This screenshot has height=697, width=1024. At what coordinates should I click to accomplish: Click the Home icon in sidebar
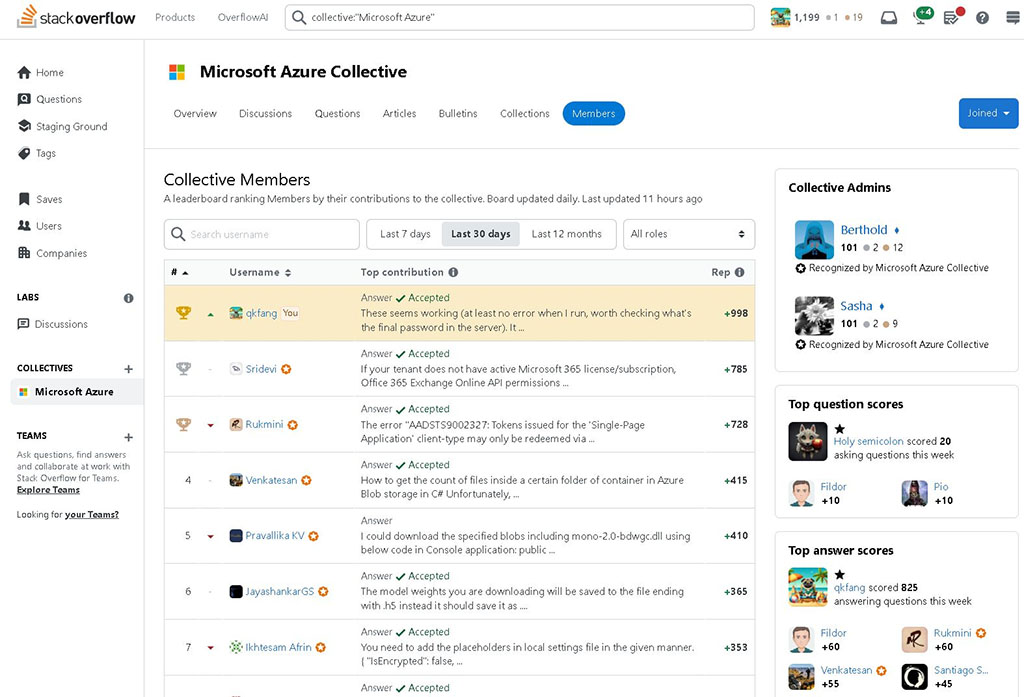24,73
